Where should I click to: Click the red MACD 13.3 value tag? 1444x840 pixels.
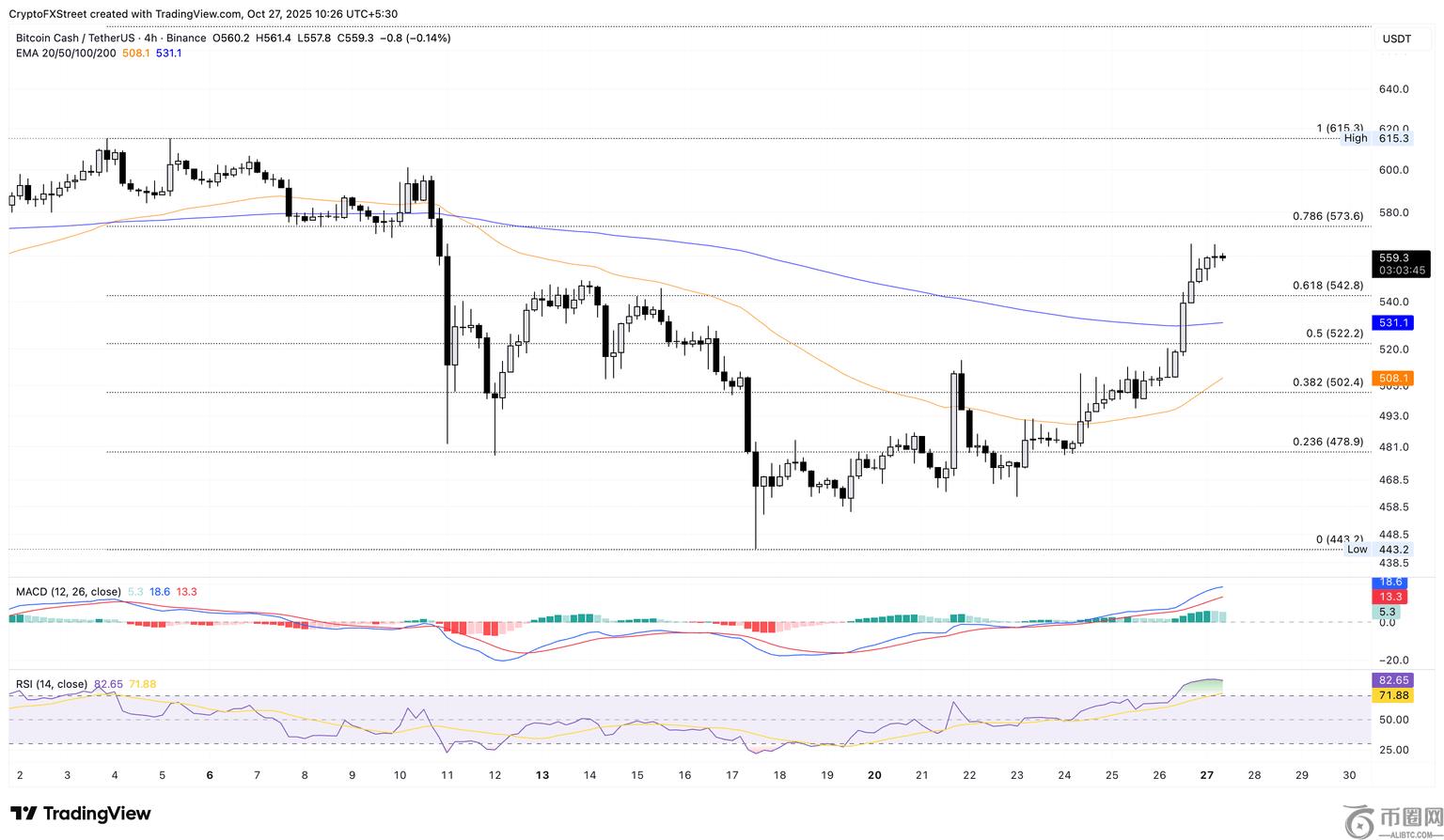(1391, 597)
